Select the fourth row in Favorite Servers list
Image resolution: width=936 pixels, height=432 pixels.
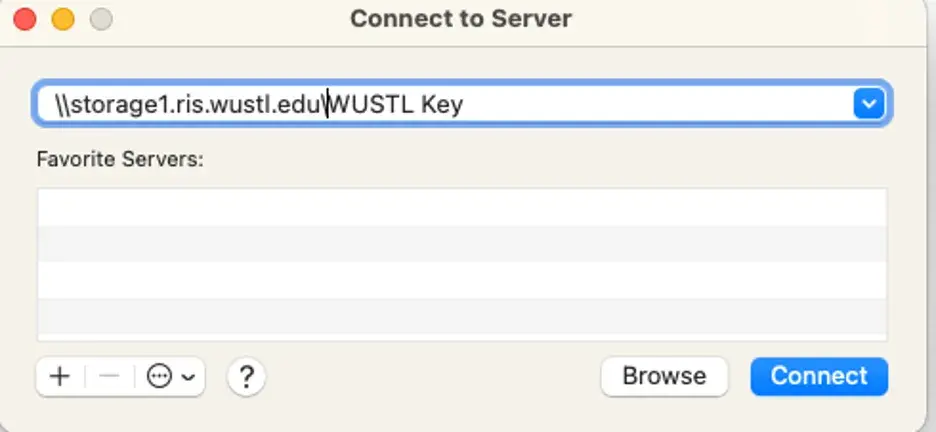pyautogui.click(x=461, y=317)
